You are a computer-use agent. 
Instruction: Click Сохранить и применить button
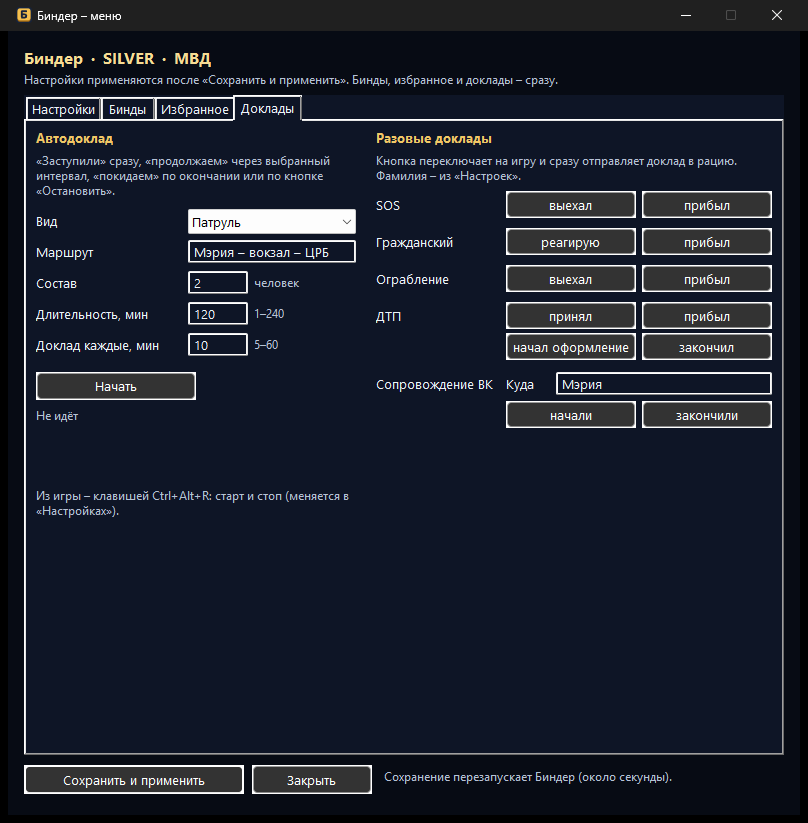[x=134, y=780]
